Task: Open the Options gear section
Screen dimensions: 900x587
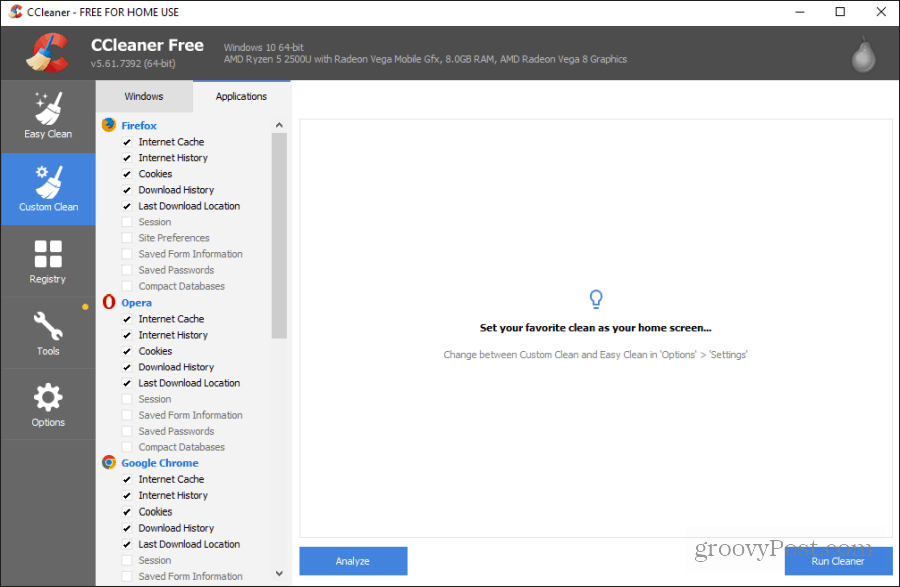Action: tap(48, 405)
